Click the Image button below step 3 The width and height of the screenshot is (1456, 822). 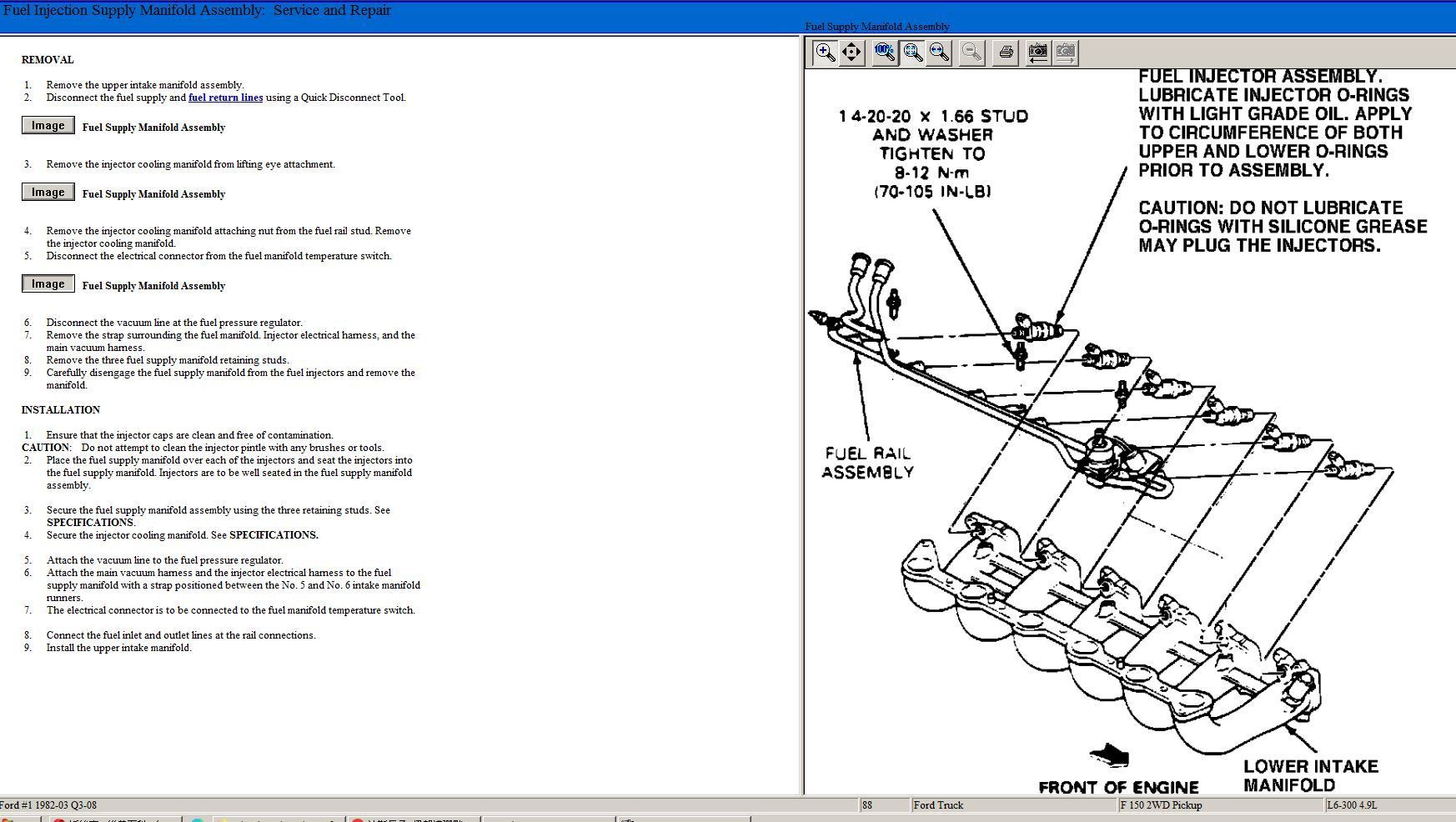[x=48, y=193]
